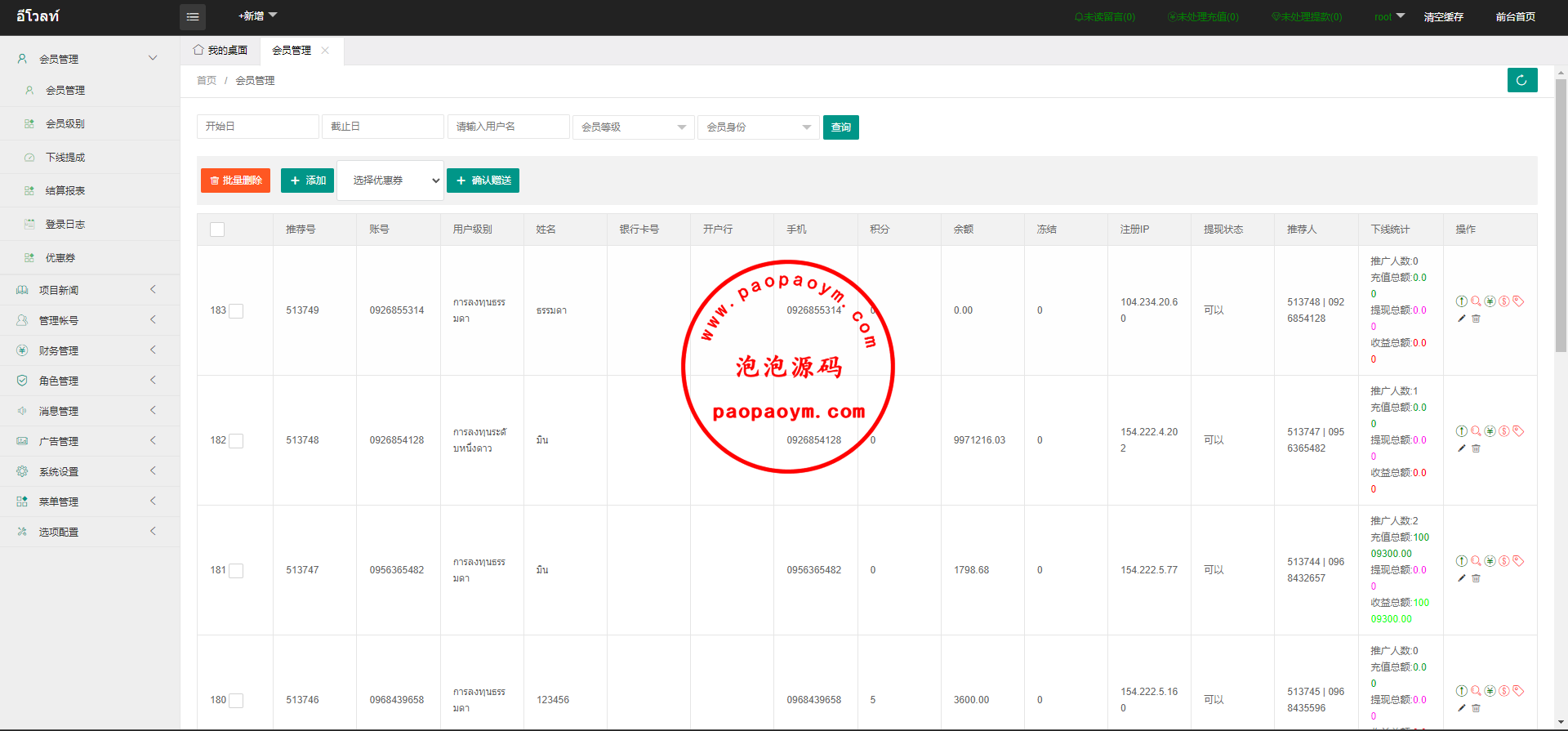
Task: Click pencil edit icon for member 513749
Action: pos(1461,319)
